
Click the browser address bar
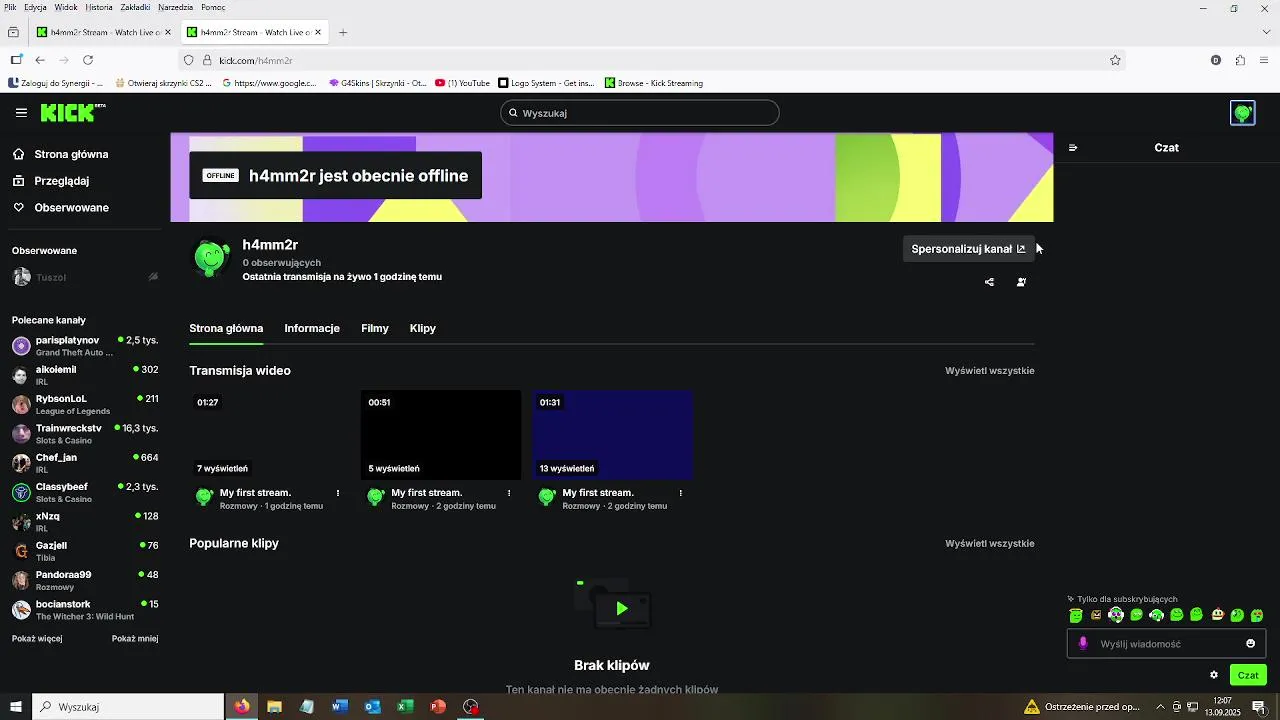650,60
